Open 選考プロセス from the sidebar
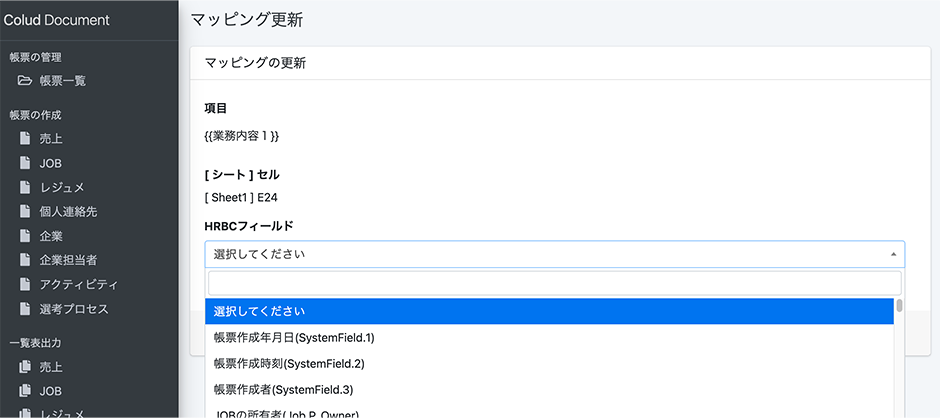The height and width of the screenshot is (418, 940). point(74,309)
